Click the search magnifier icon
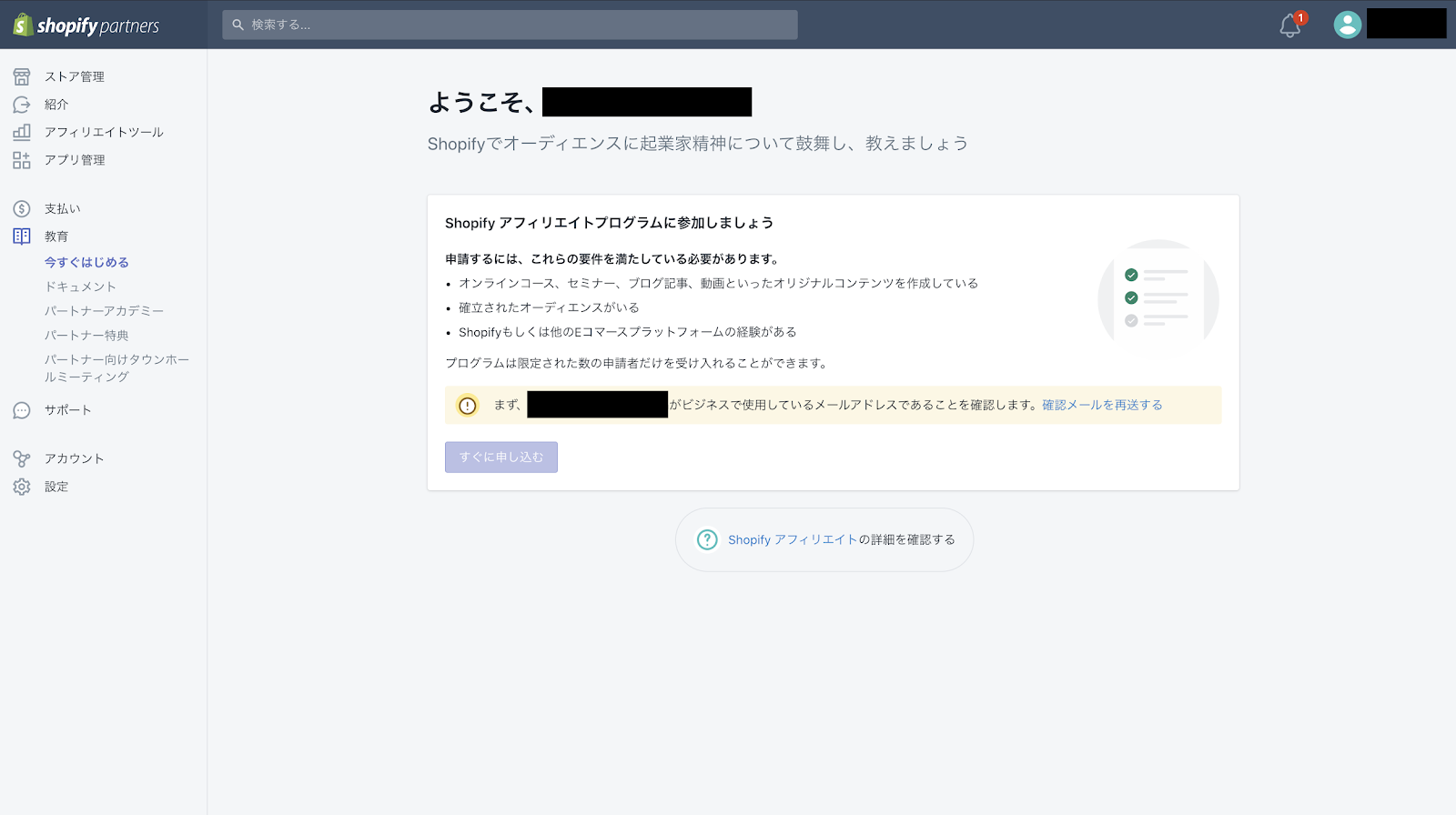This screenshot has width=1456, height=815. [x=238, y=25]
